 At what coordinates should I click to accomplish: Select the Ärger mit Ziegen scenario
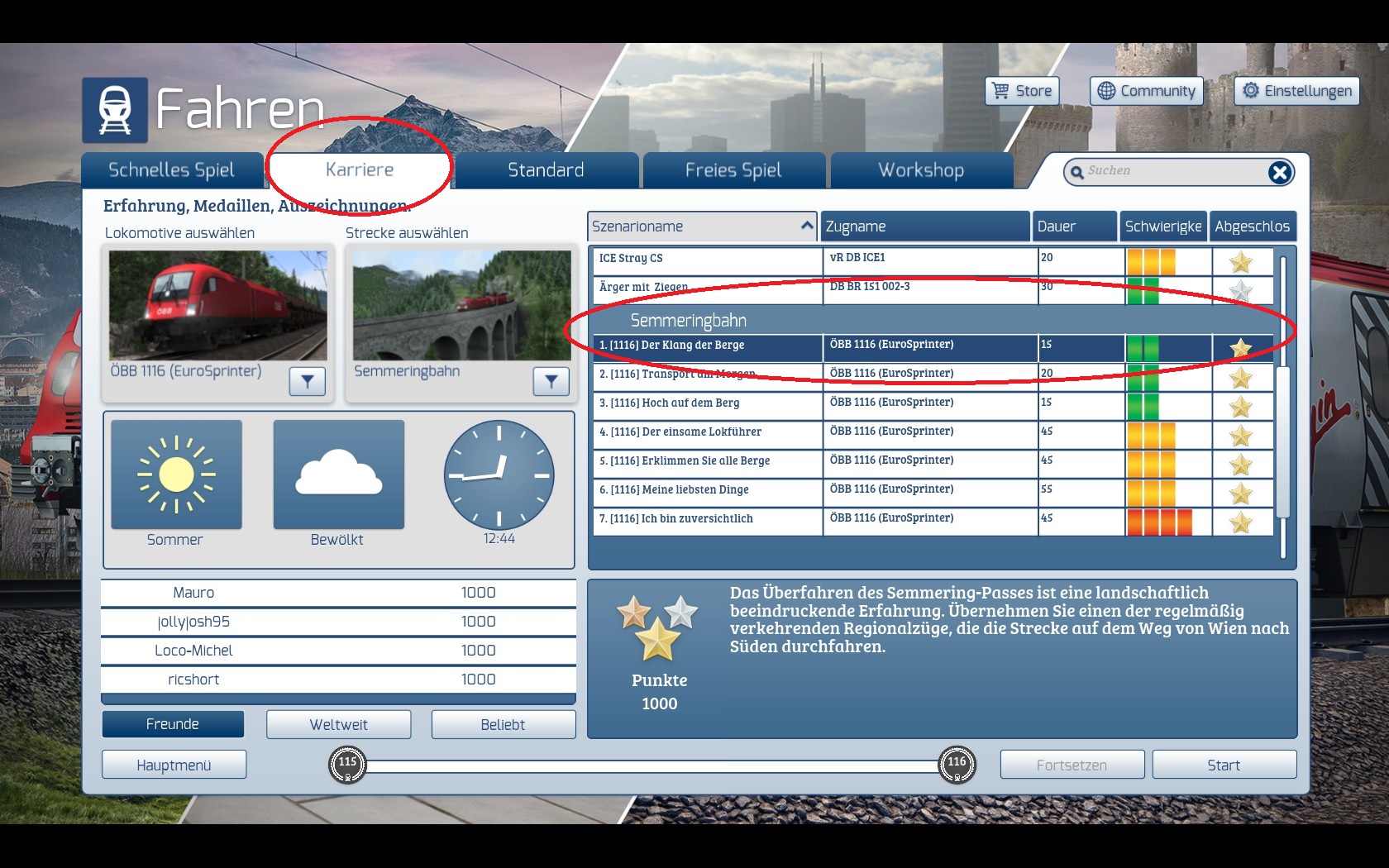coord(933,290)
